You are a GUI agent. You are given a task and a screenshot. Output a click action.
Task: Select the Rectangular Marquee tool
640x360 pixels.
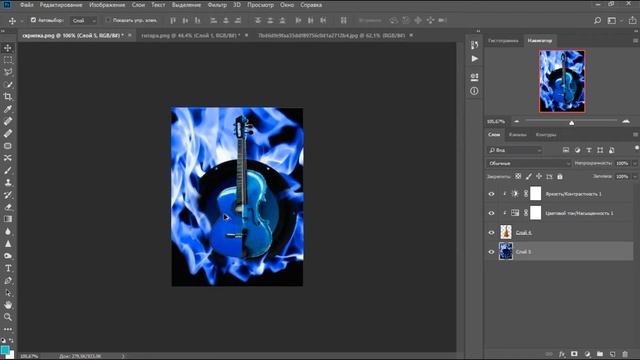pyautogui.click(x=8, y=60)
